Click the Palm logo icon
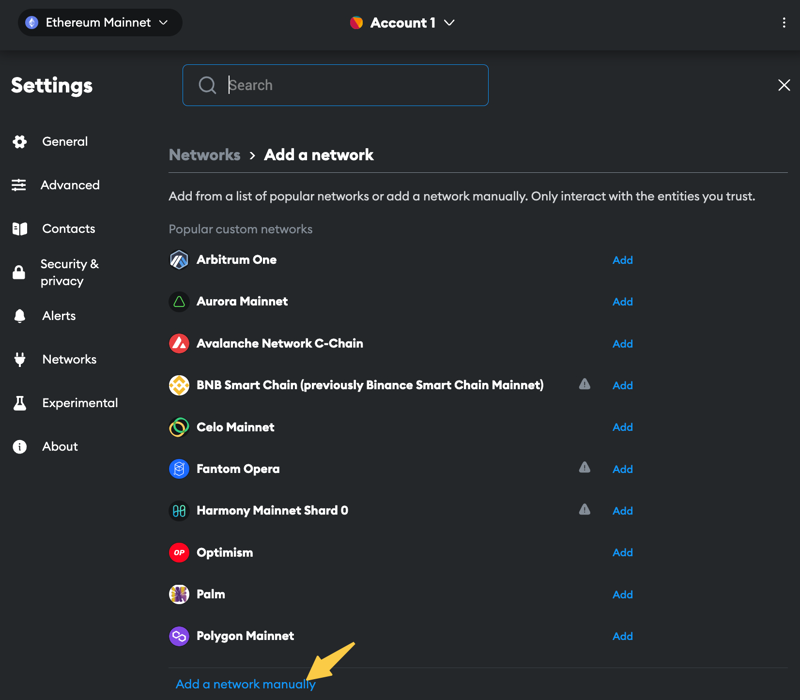 (x=179, y=594)
